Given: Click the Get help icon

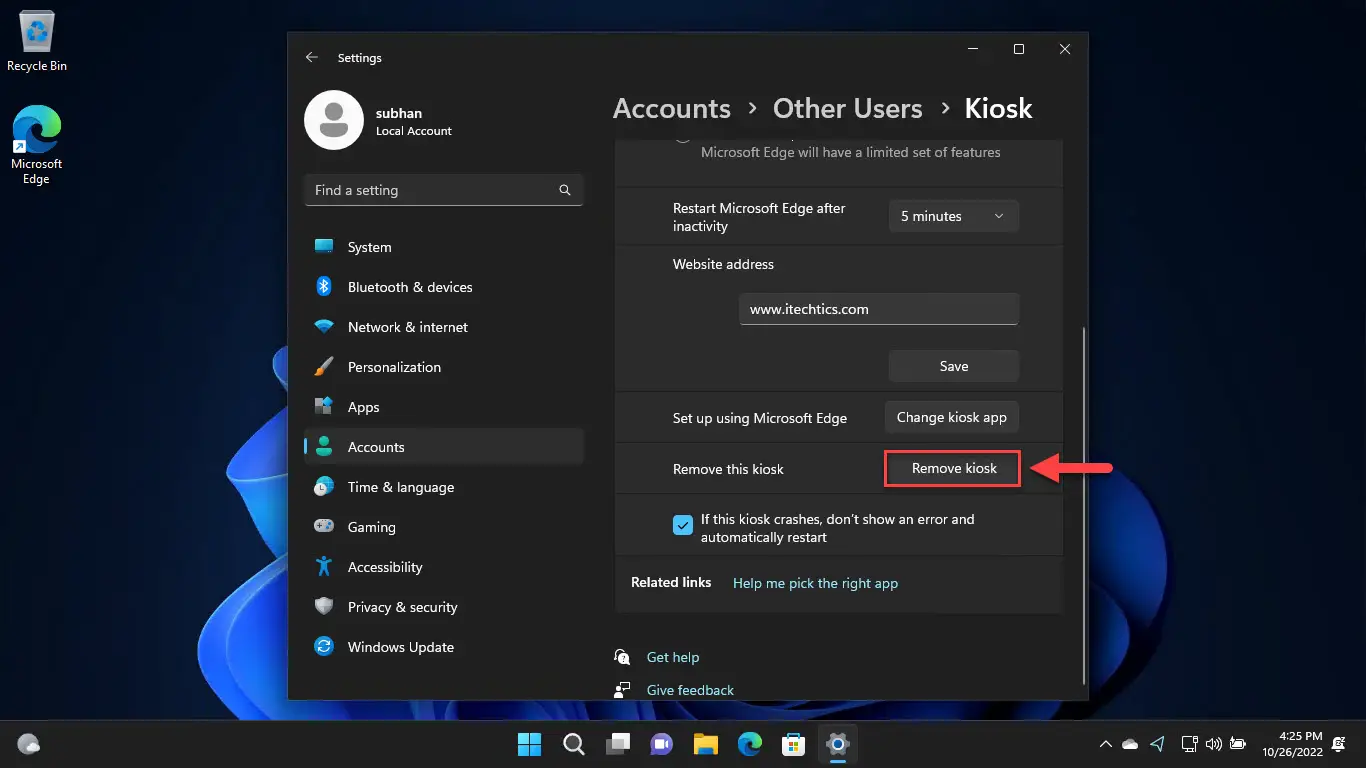Looking at the screenshot, I should point(623,657).
